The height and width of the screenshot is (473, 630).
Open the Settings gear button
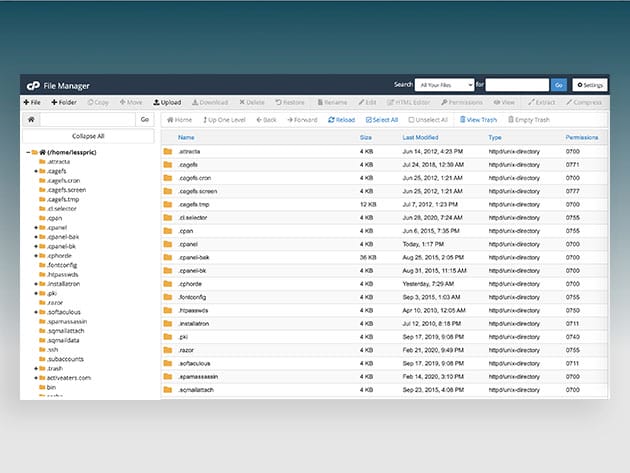[x=589, y=86]
